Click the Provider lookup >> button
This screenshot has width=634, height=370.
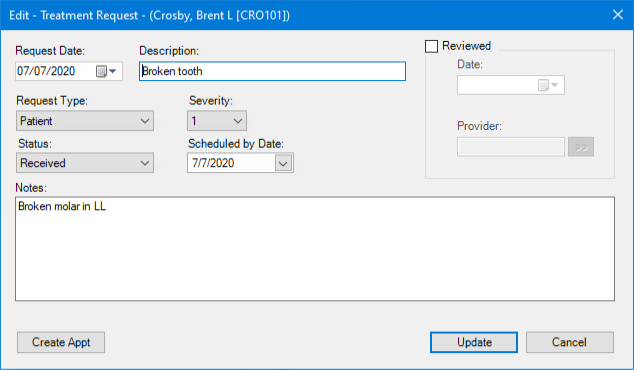tap(581, 147)
